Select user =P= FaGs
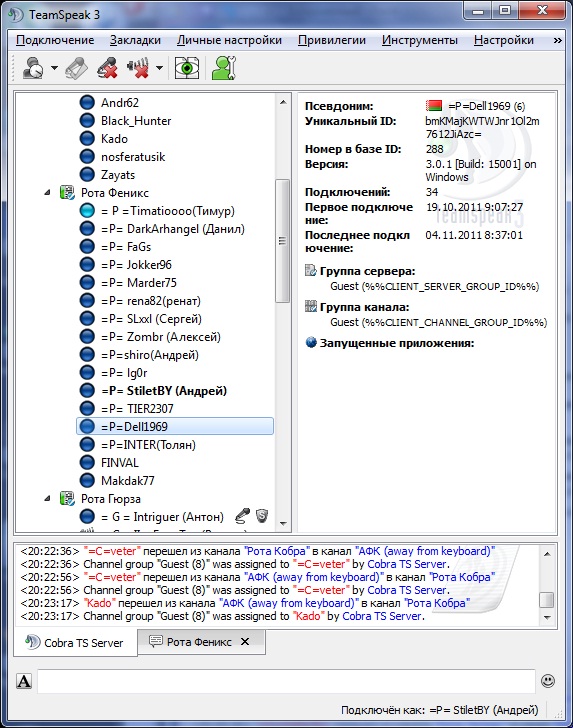The image size is (573, 728). pyautogui.click(x=126, y=247)
